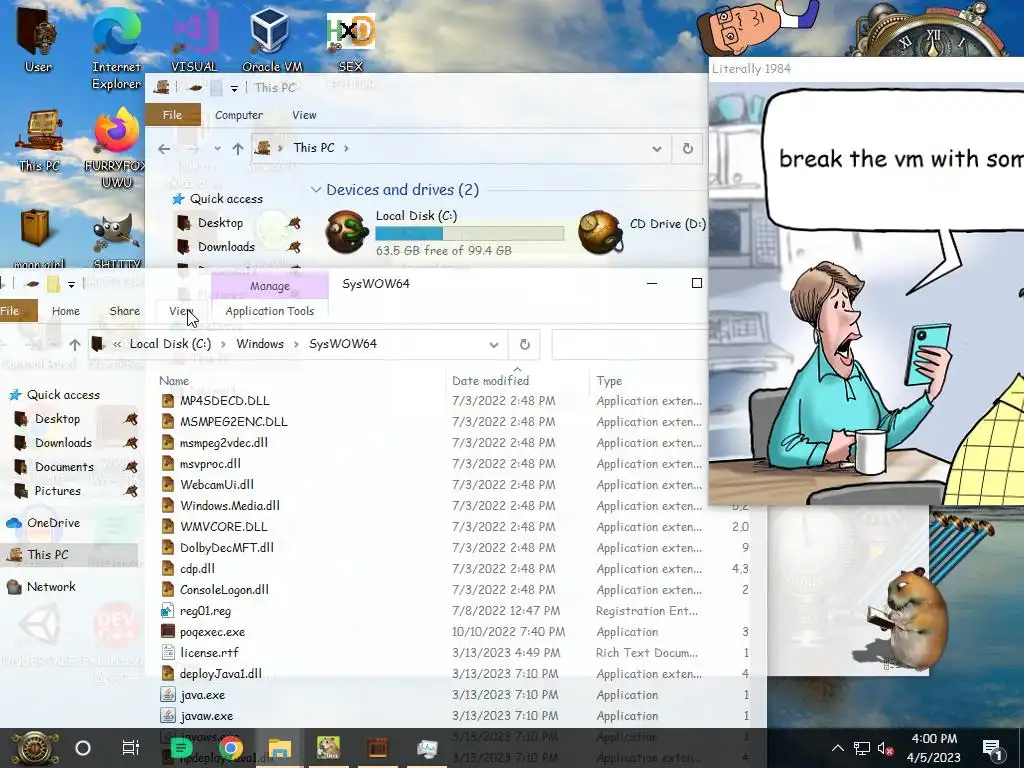Show hidden system tray icons
Viewport: 1024px width, 768px height.
(838, 748)
